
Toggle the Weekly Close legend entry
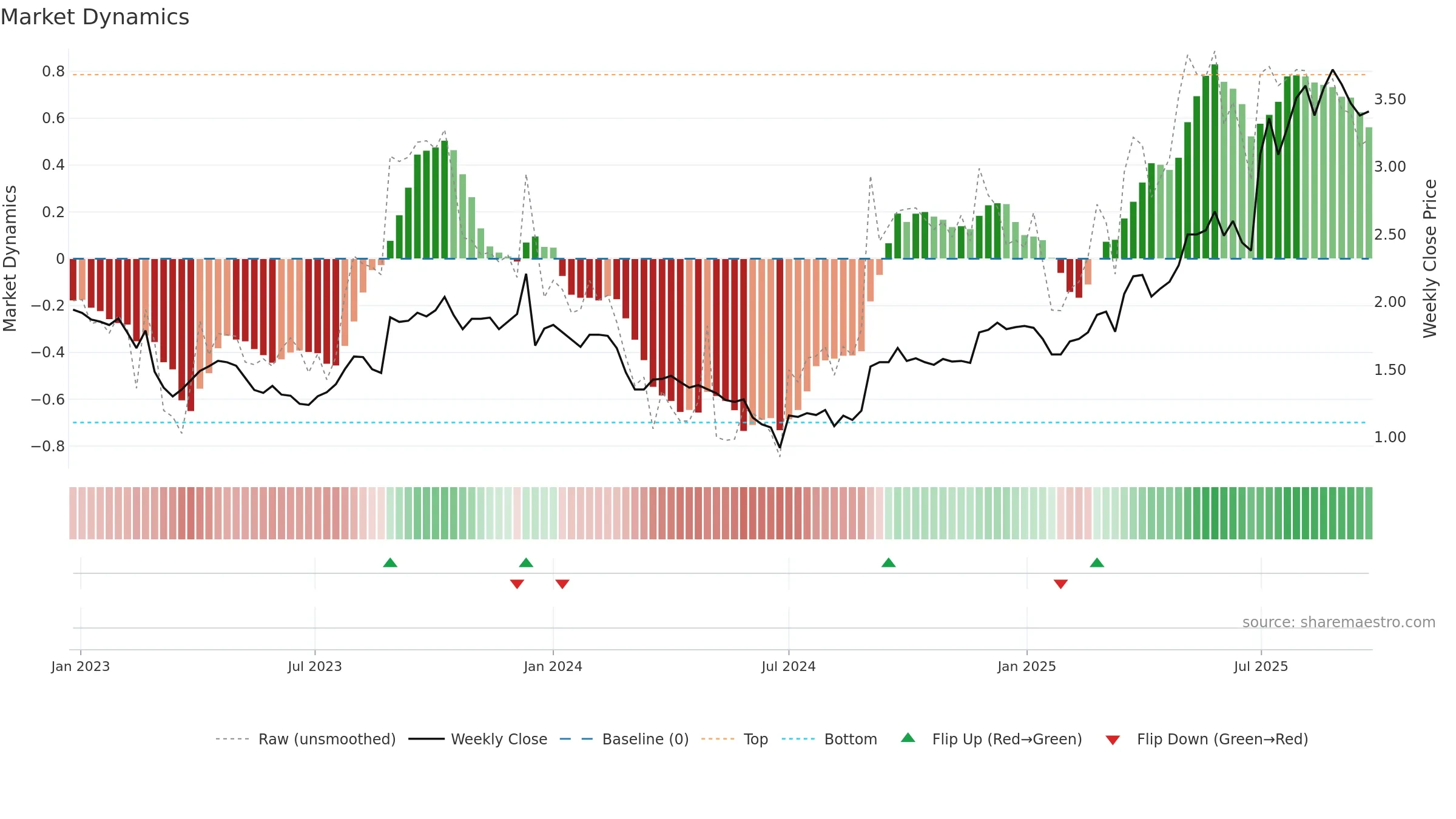click(478, 739)
